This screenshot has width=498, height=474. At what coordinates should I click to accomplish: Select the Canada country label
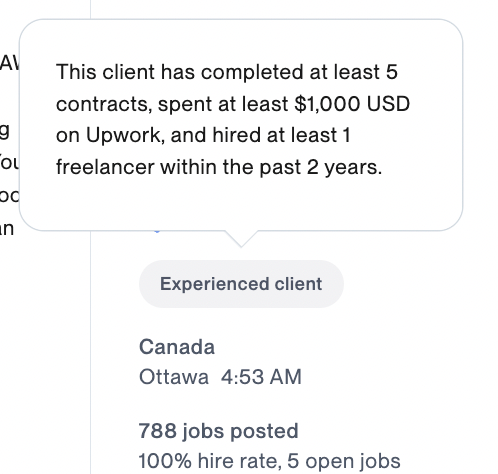tap(177, 347)
